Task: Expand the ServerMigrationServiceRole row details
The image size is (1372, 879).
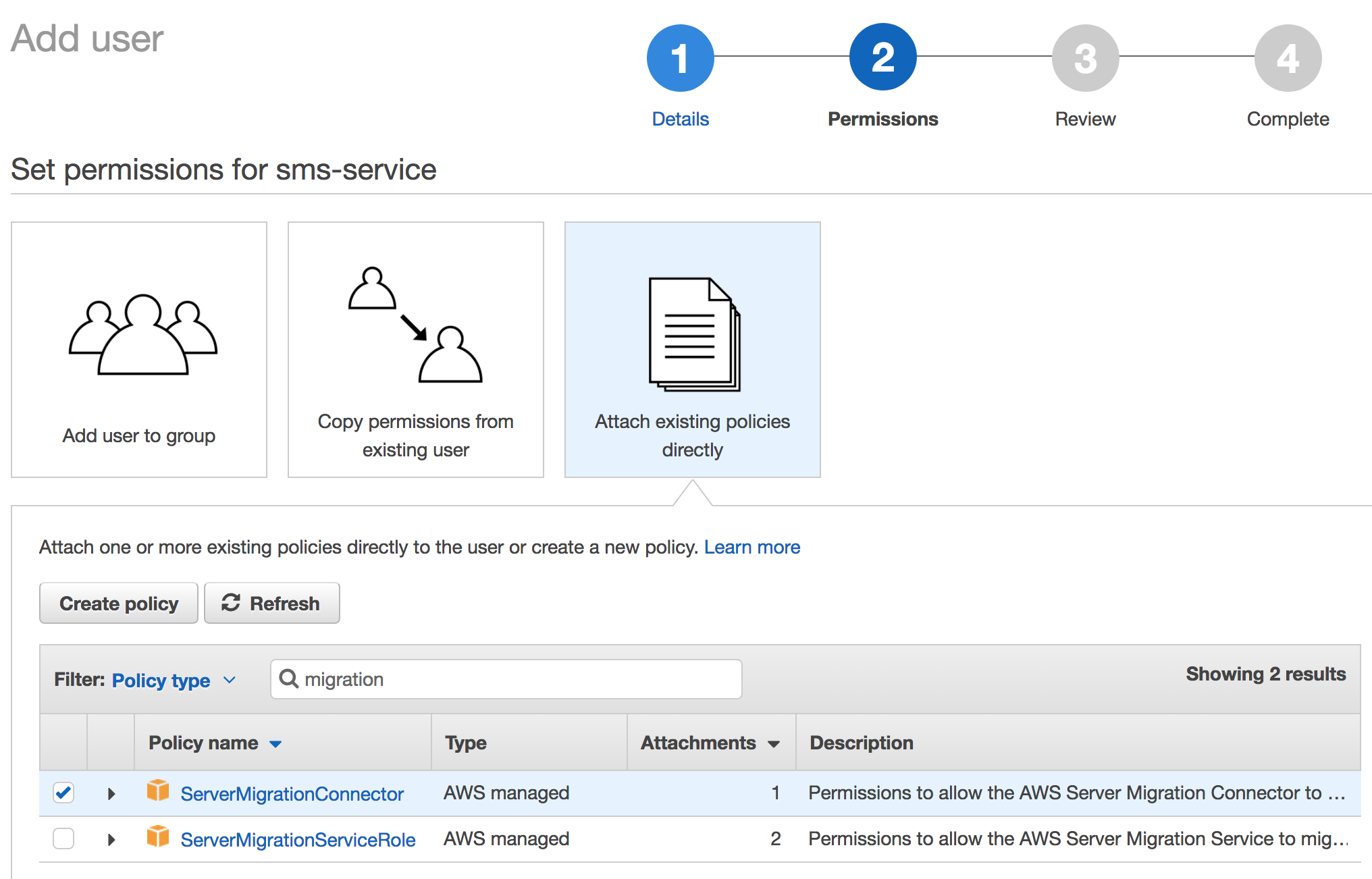Action: click(x=111, y=839)
